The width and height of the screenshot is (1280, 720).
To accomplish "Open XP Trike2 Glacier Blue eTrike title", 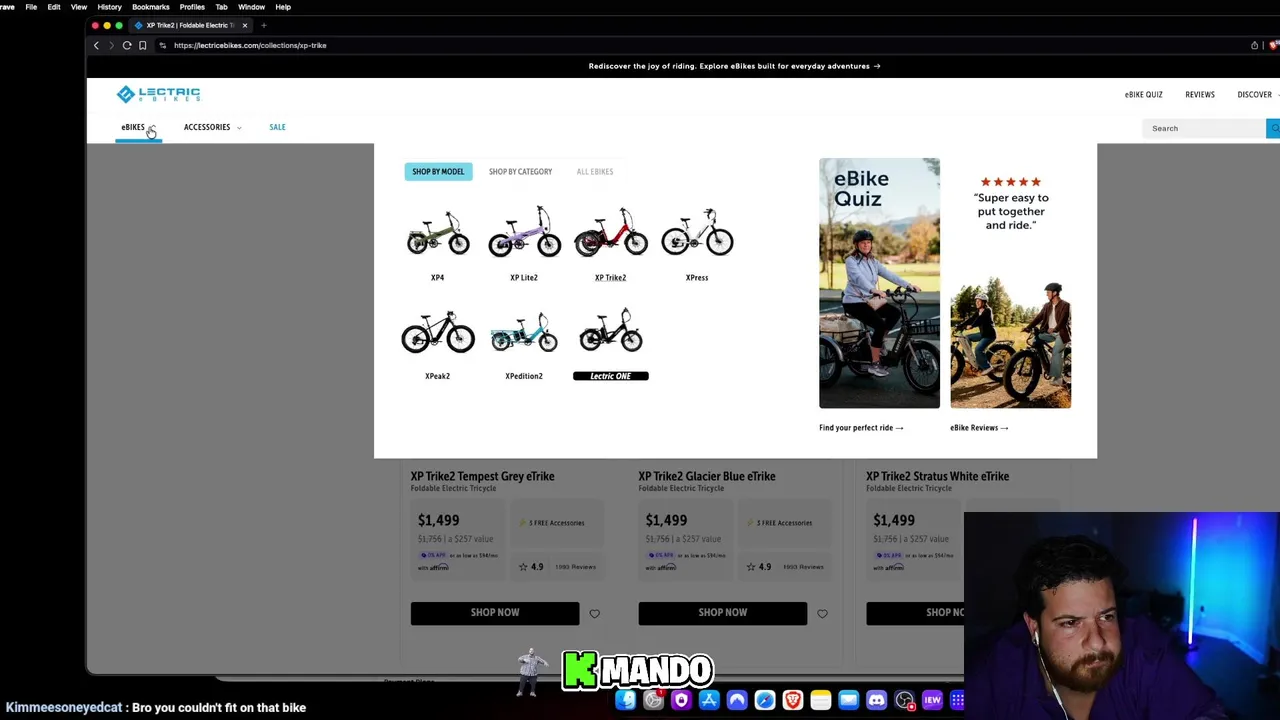I will (x=707, y=476).
